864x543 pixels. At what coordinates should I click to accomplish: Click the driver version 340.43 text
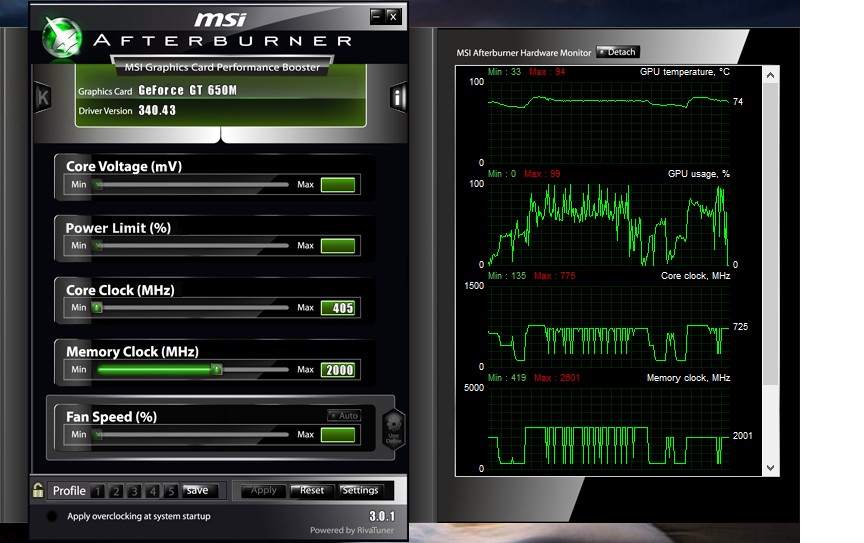(157, 110)
